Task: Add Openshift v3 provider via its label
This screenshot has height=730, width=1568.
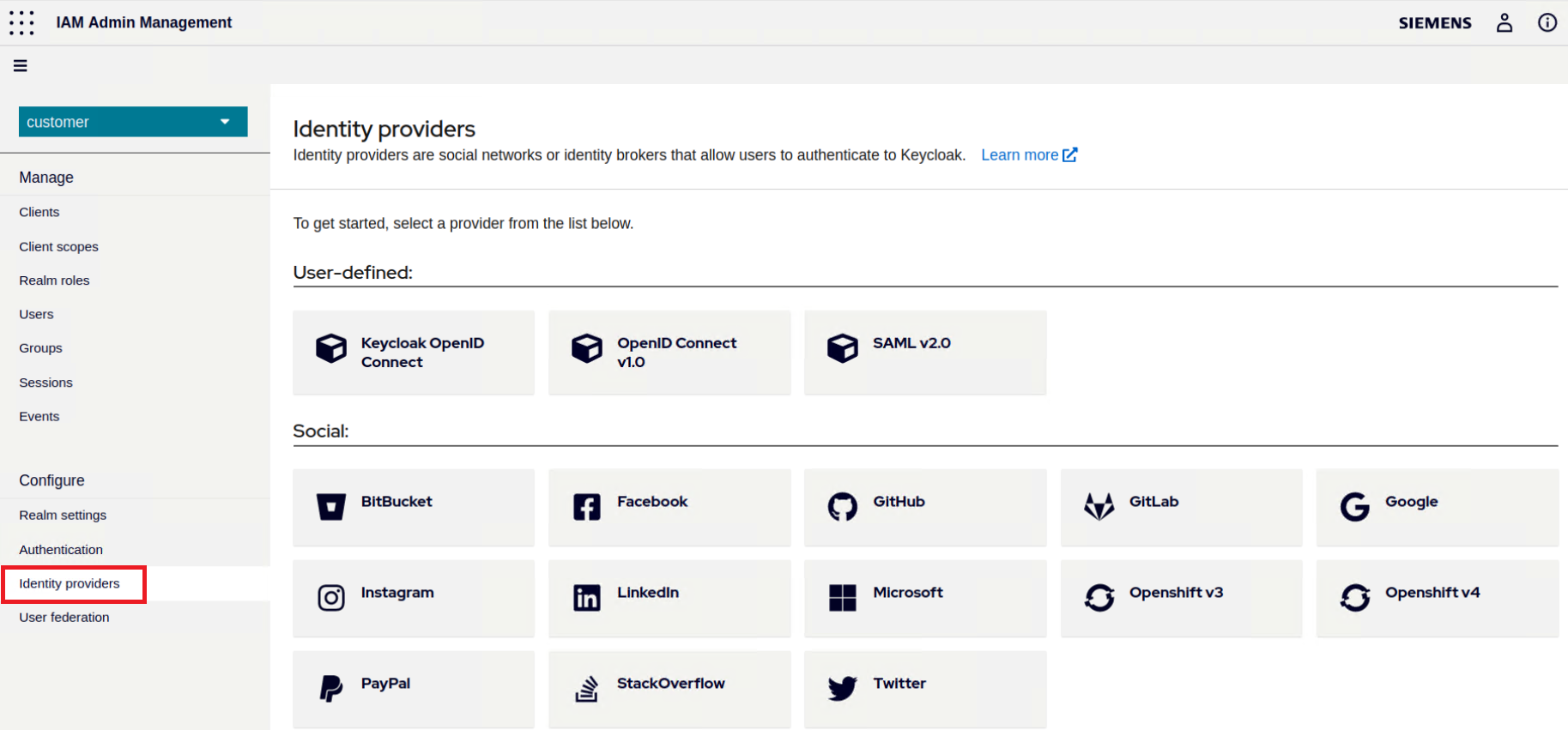Action: 1176,593
